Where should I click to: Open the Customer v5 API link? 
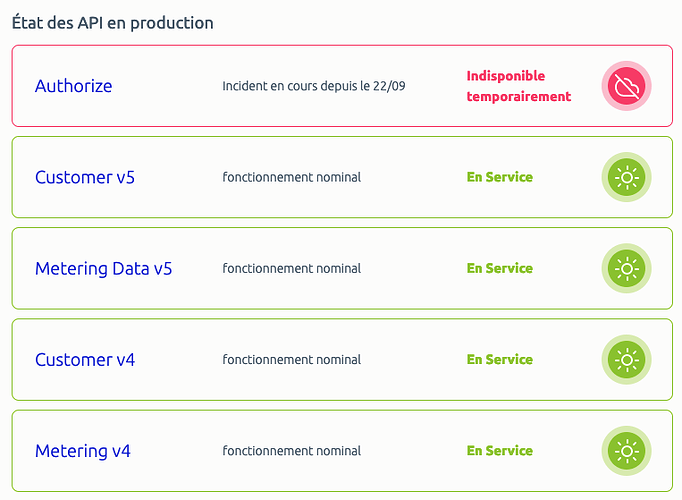[85, 178]
